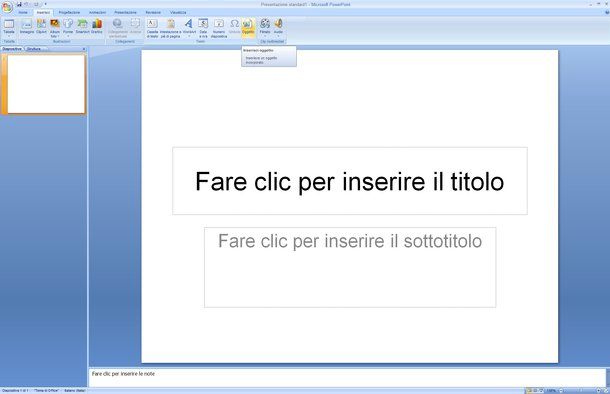Click Intestazione e piè di pagina icon
This screenshot has width=610, height=394.
tap(171, 24)
